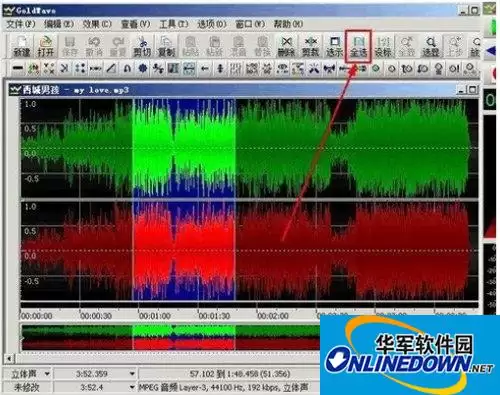Click the 00:01:30 timeline mark

click(214, 316)
